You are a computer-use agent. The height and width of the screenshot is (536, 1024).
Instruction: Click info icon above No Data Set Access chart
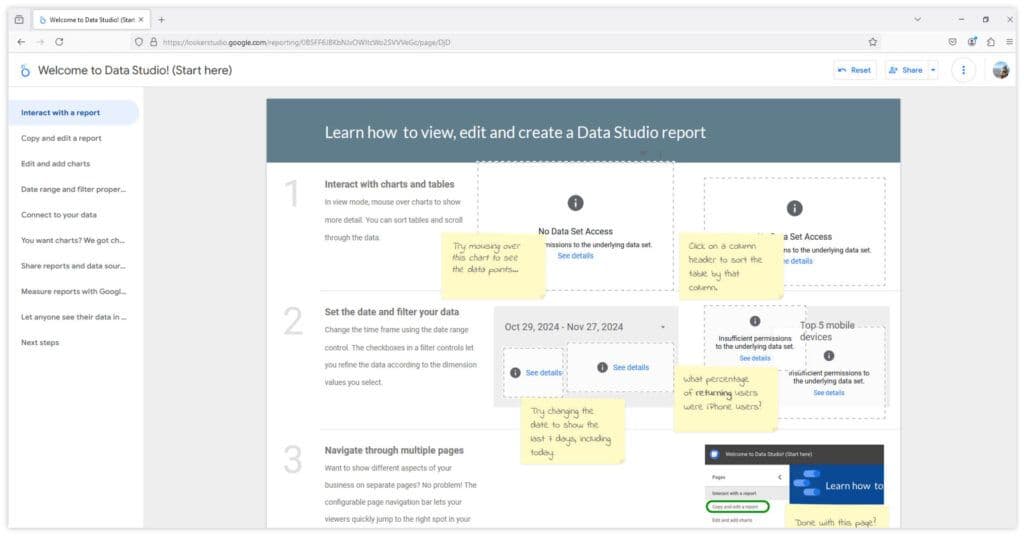pos(575,203)
